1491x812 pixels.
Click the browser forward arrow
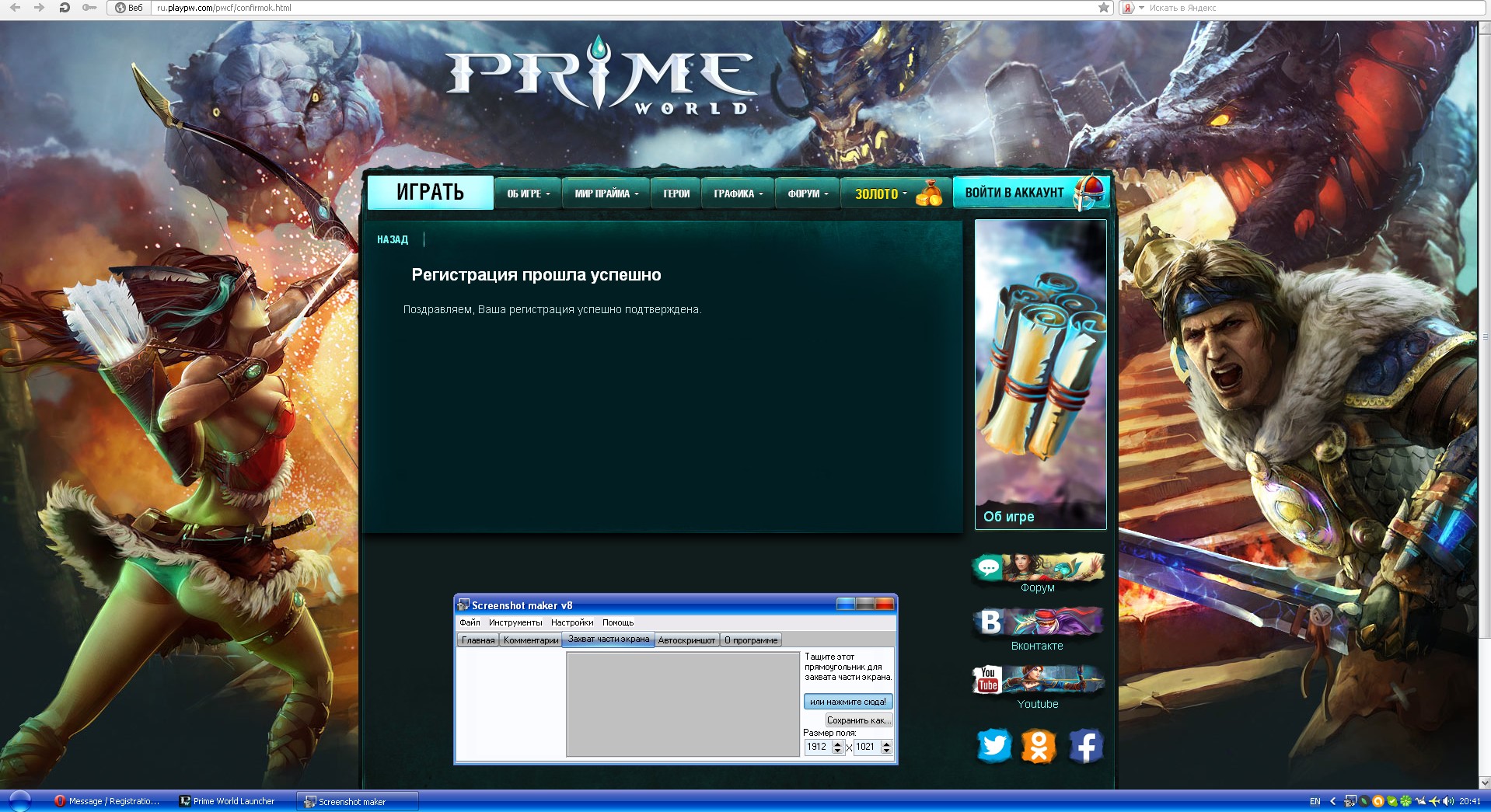pyautogui.click(x=40, y=8)
